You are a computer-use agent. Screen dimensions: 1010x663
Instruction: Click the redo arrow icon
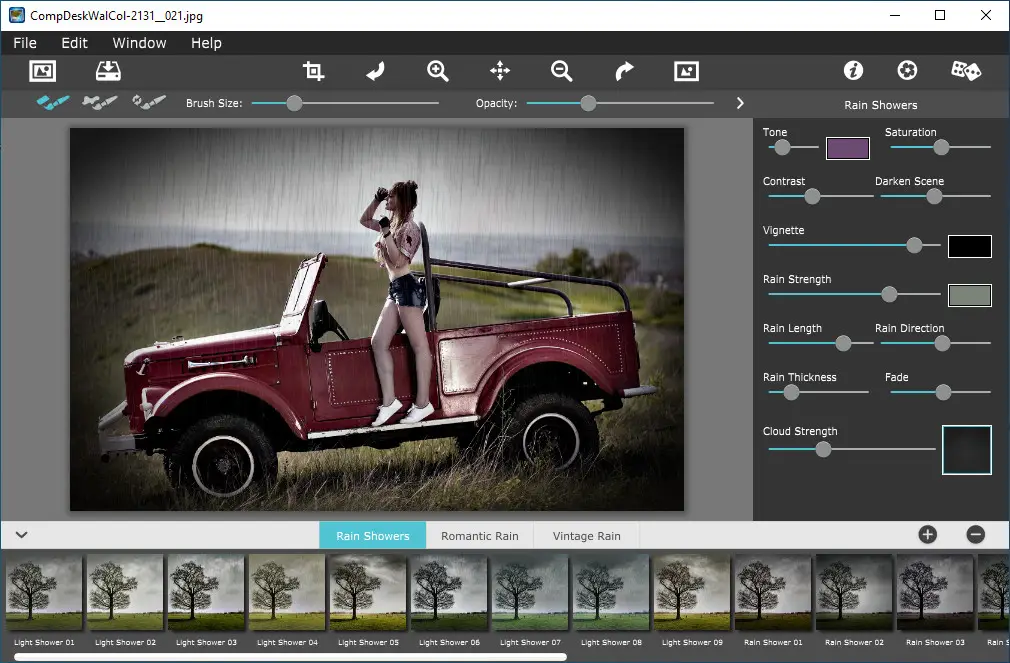624,71
